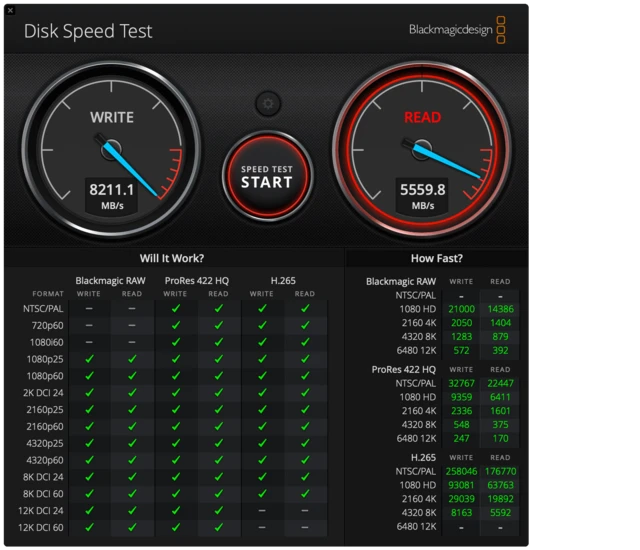Click the 93081 H.265 1080 HD write value

462,486
